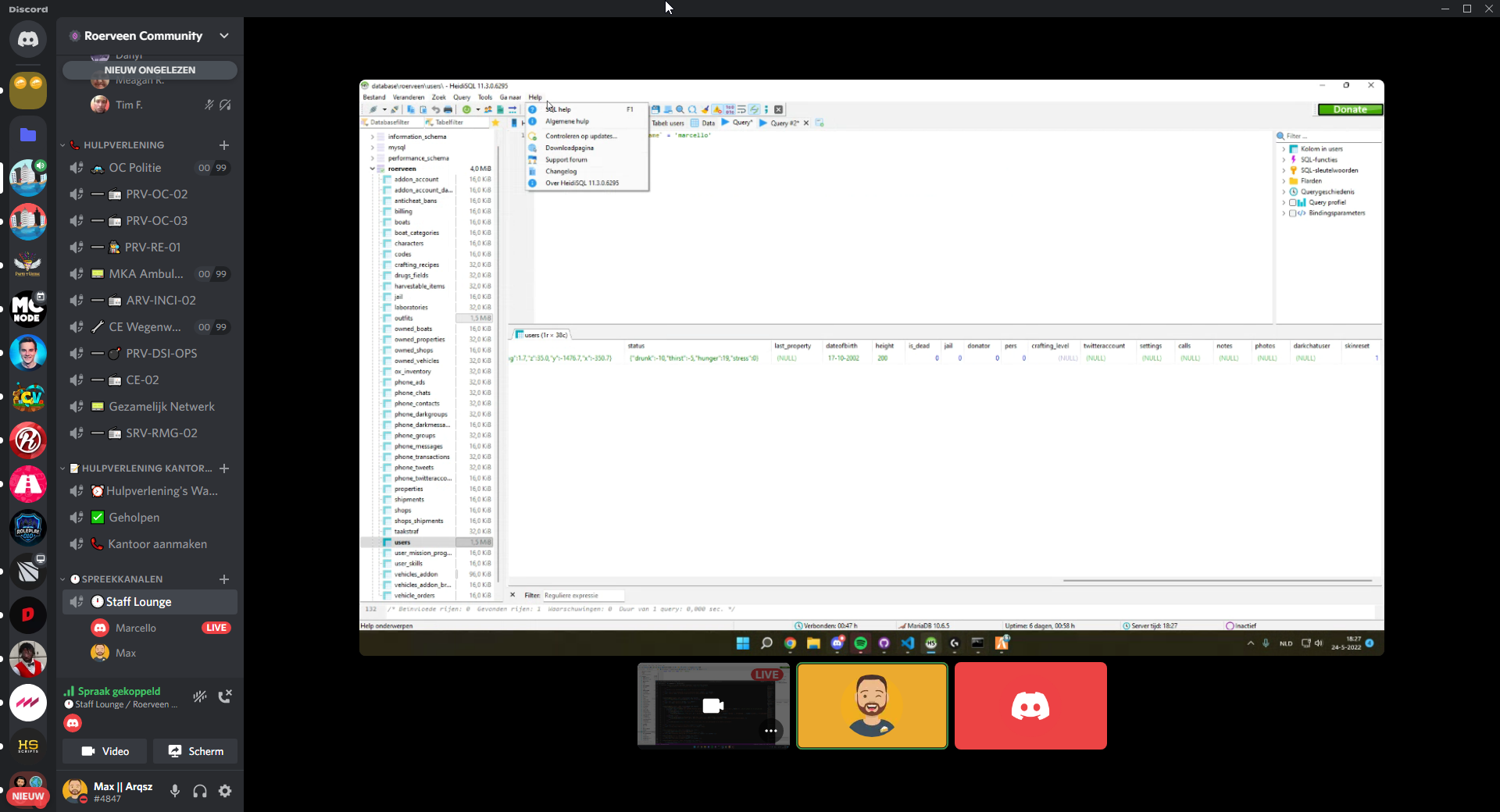
Task: Open user settings gear
Action: pos(225,791)
